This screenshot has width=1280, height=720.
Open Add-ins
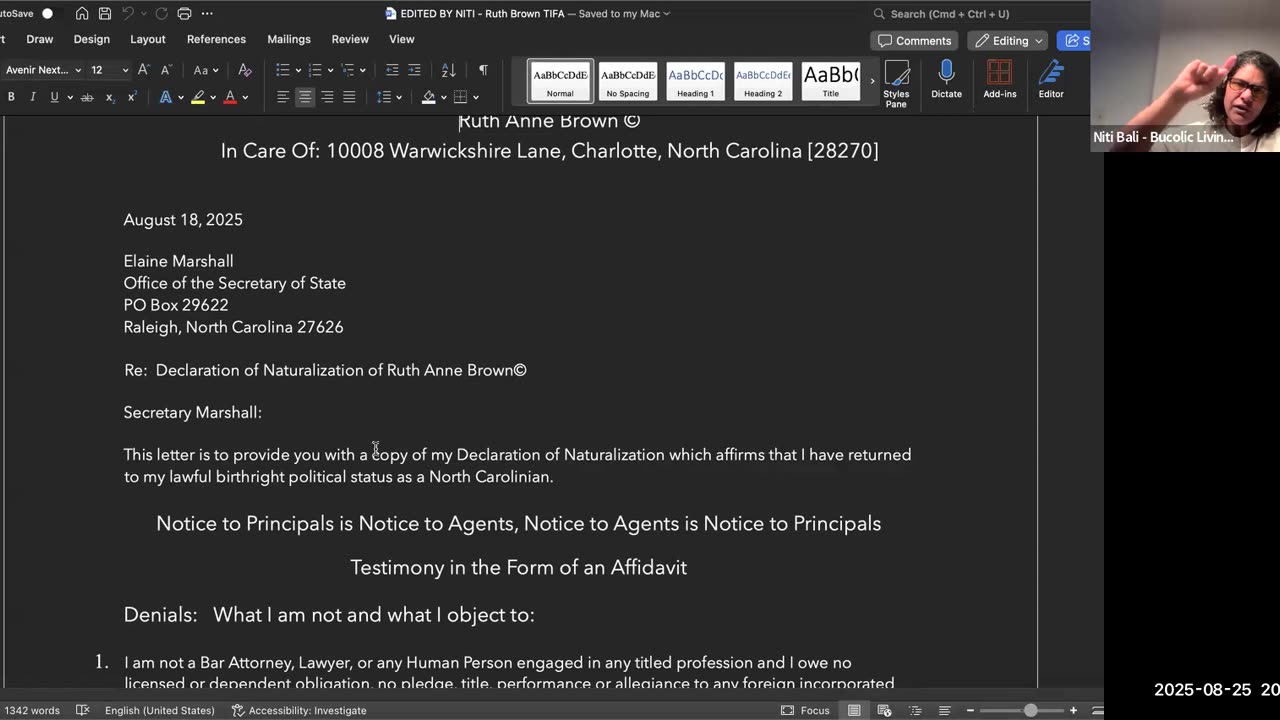[999, 80]
